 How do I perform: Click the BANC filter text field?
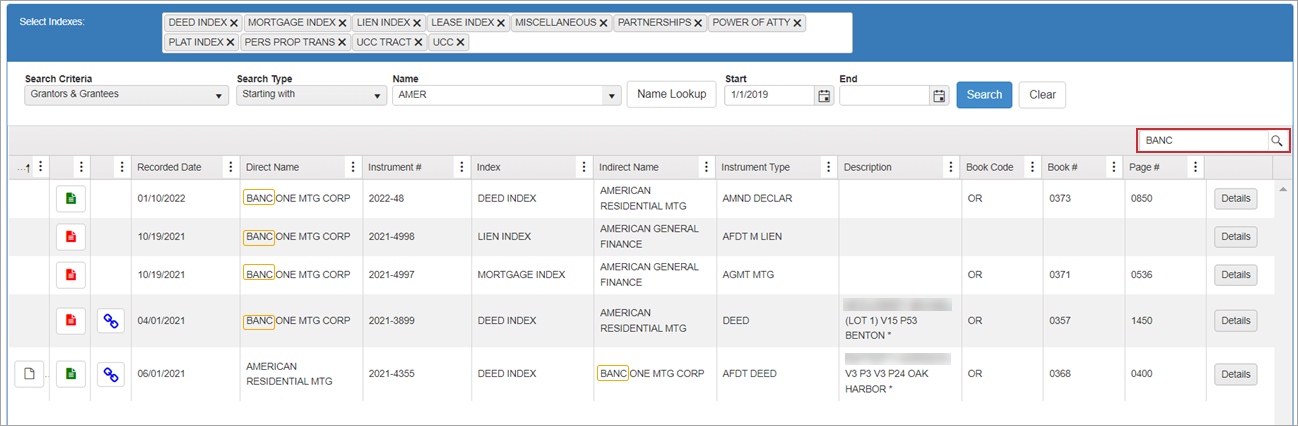pyautogui.click(x=1203, y=141)
